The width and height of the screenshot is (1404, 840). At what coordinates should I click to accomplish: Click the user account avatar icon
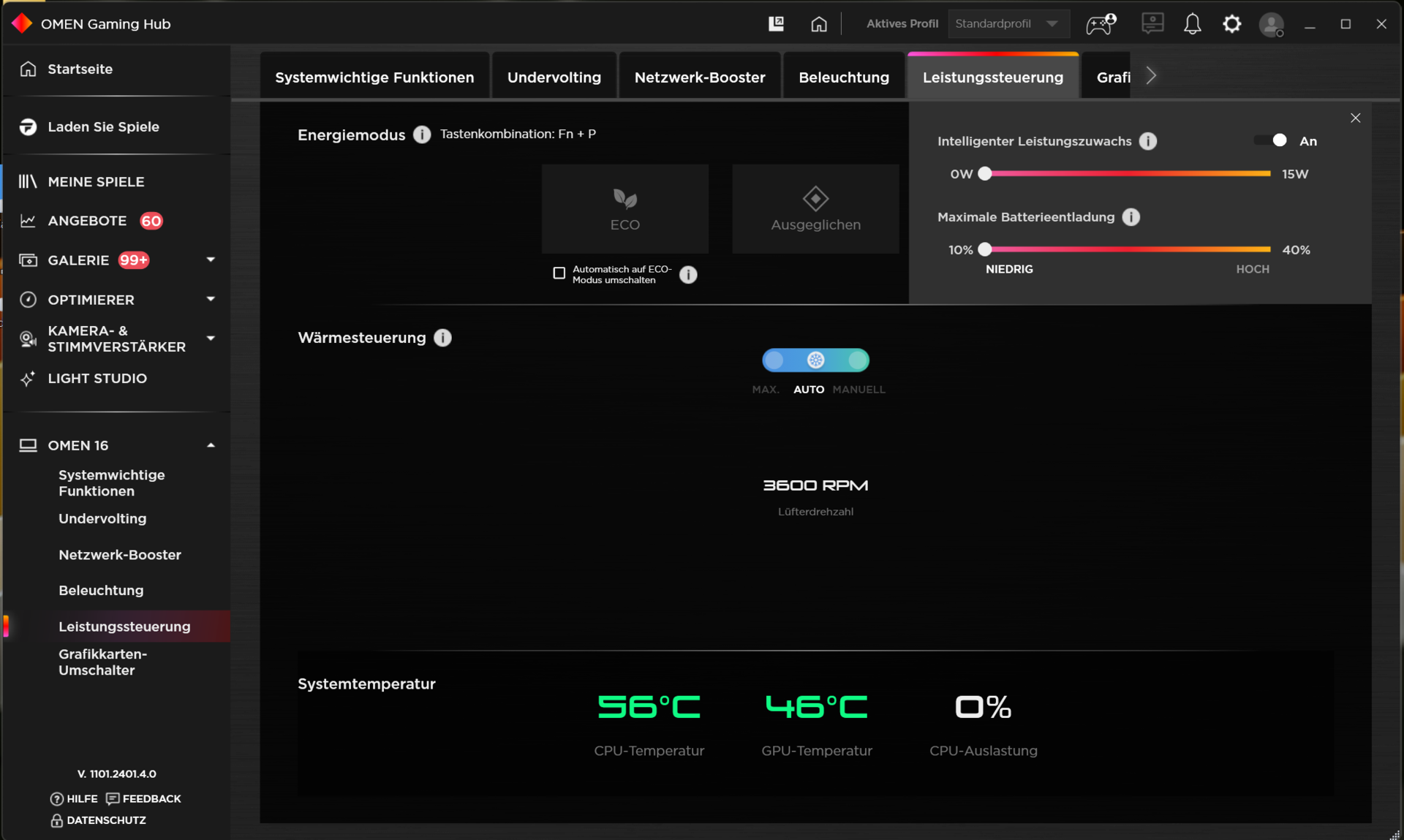pyautogui.click(x=1272, y=25)
